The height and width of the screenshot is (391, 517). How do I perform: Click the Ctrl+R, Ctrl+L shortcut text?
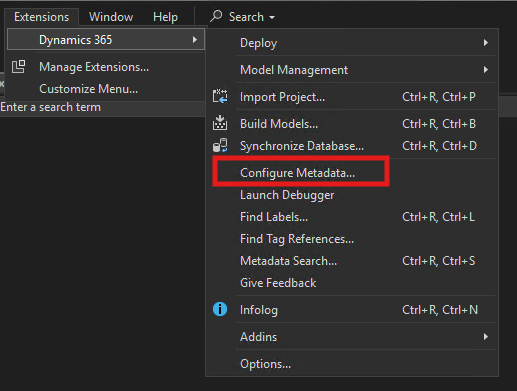point(438,217)
